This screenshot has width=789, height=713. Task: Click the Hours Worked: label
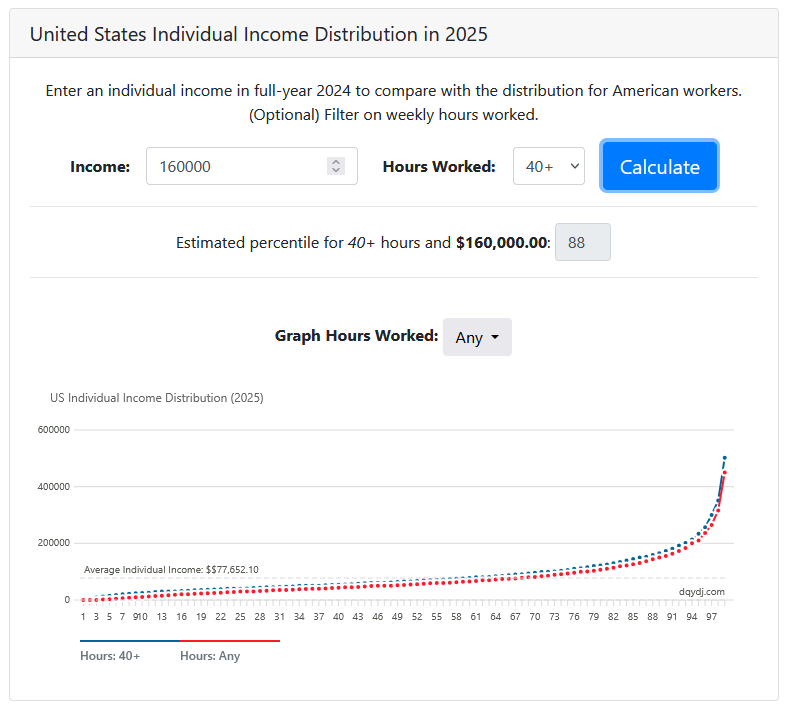pyautogui.click(x=439, y=167)
